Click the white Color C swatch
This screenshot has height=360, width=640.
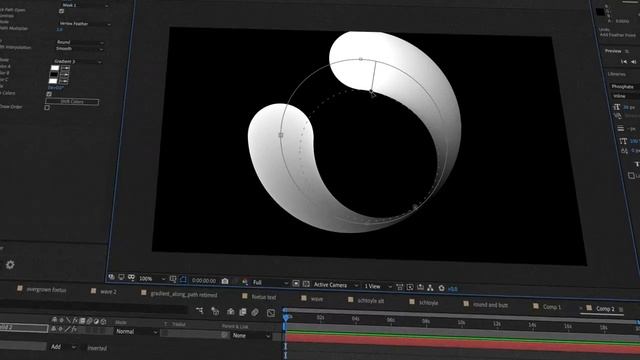[x=53, y=81]
